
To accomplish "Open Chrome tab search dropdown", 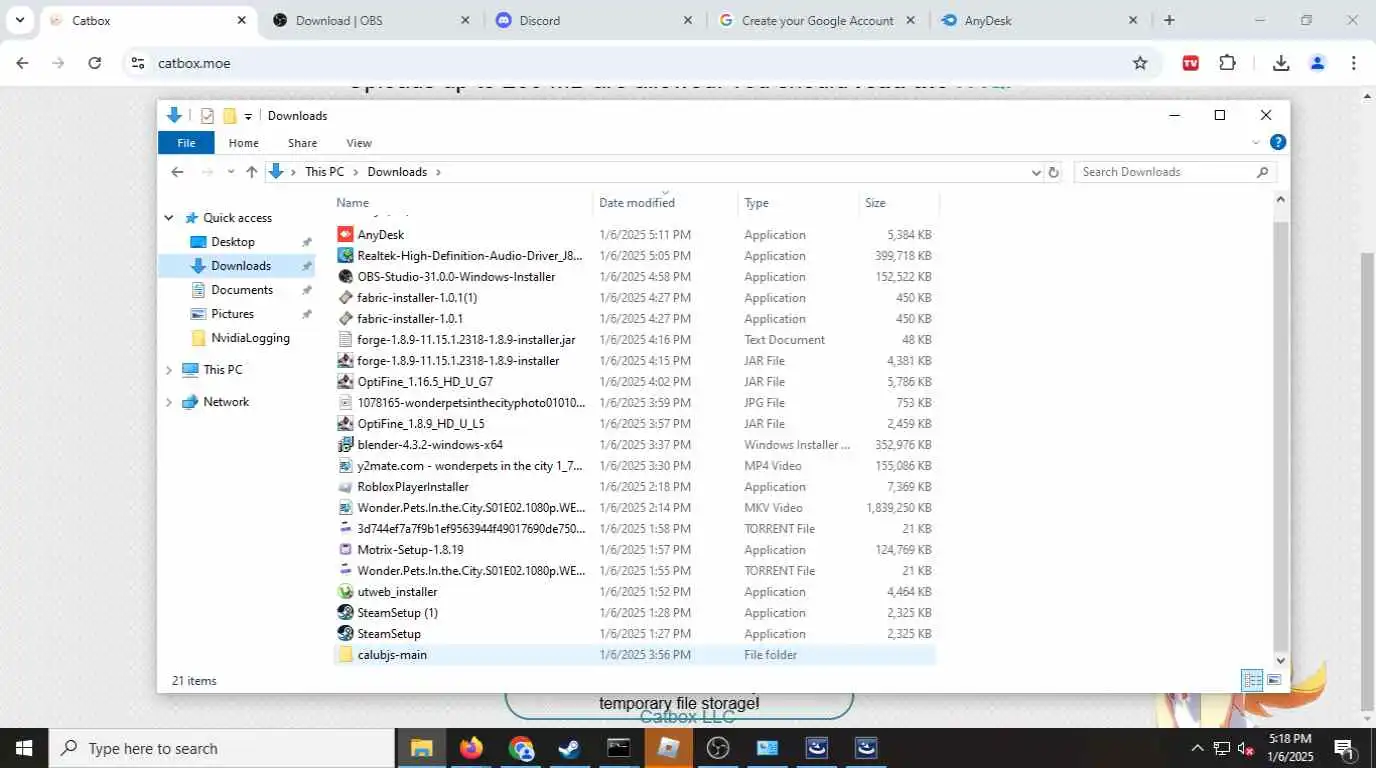I will (x=19, y=20).
